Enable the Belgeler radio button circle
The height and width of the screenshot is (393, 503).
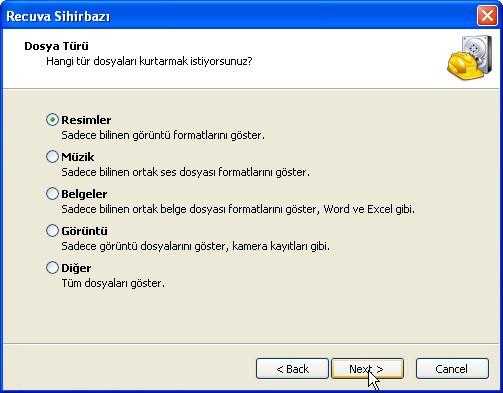(52, 194)
